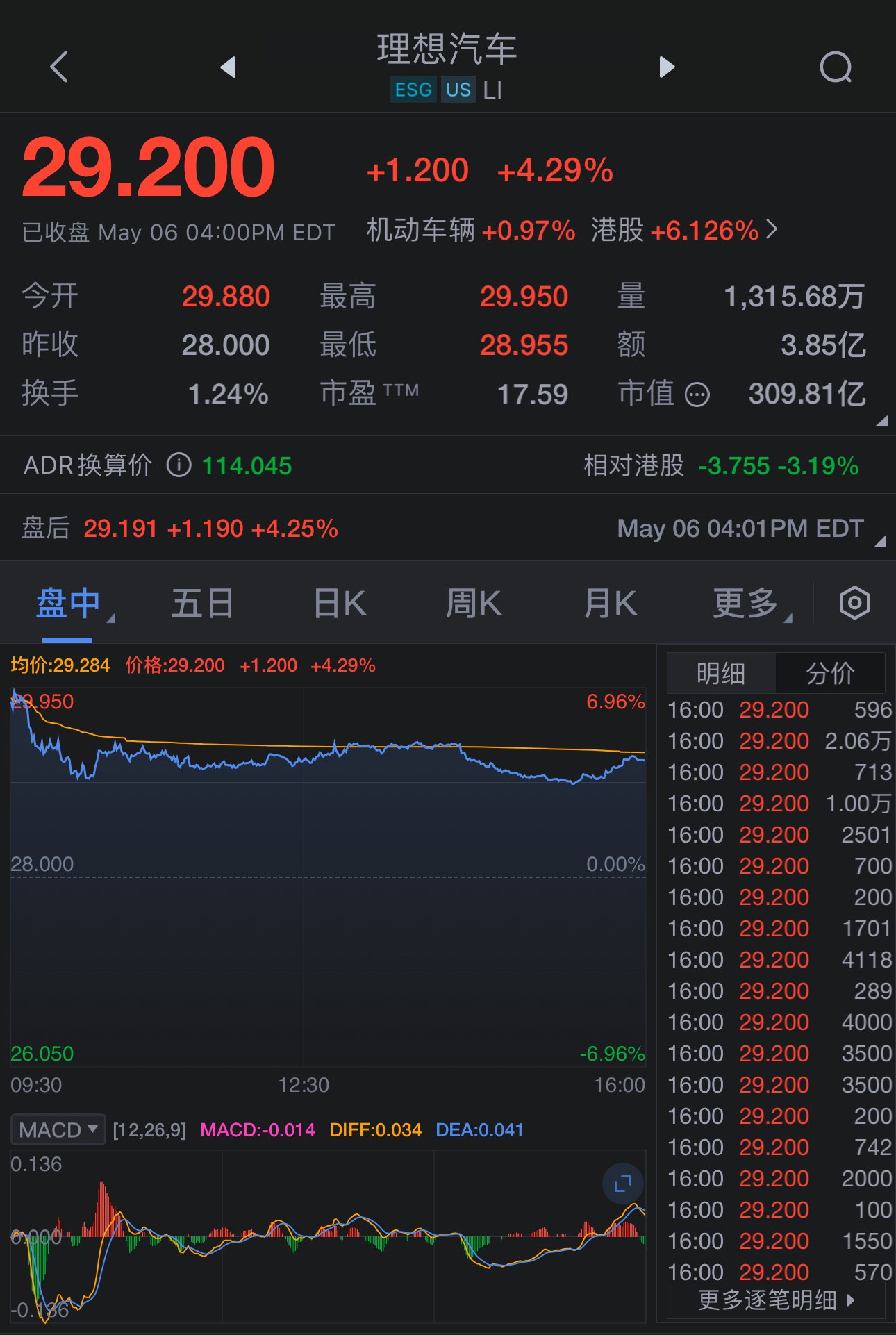
Task: Select the 盘中 intraday tab
Action: (x=68, y=603)
